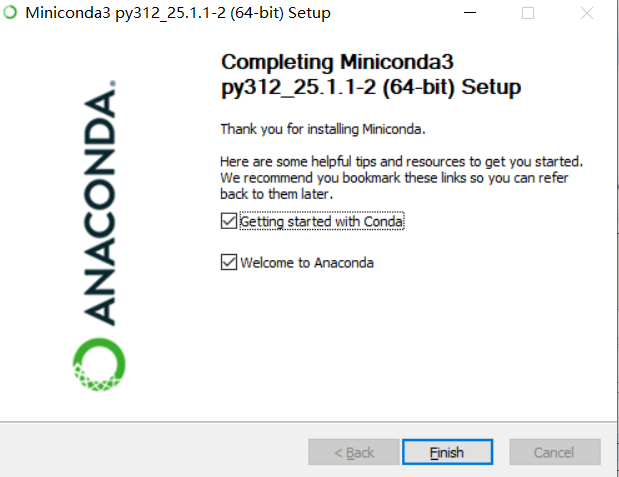Minimize the Miniconda3 setup window
The width and height of the screenshot is (619, 477).
[469, 13]
